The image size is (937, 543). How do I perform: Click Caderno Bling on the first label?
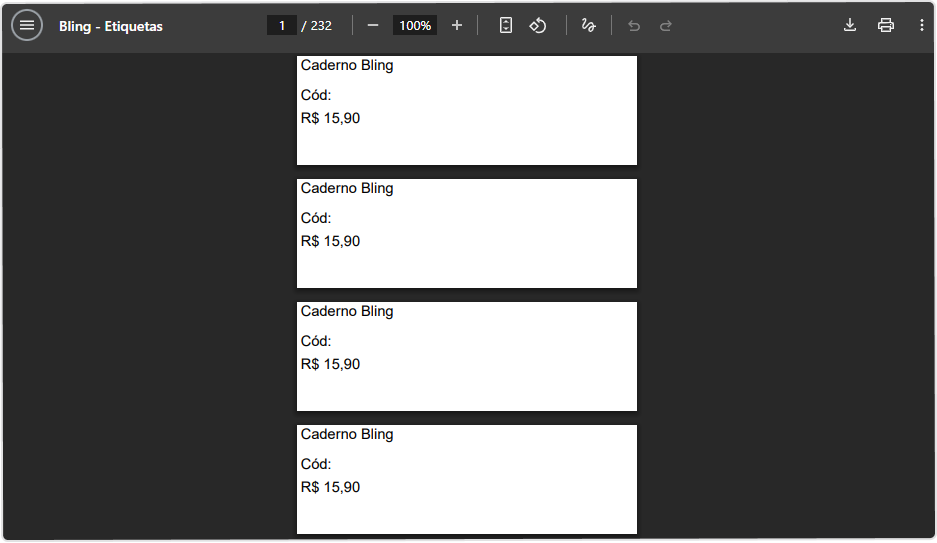pos(347,66)
